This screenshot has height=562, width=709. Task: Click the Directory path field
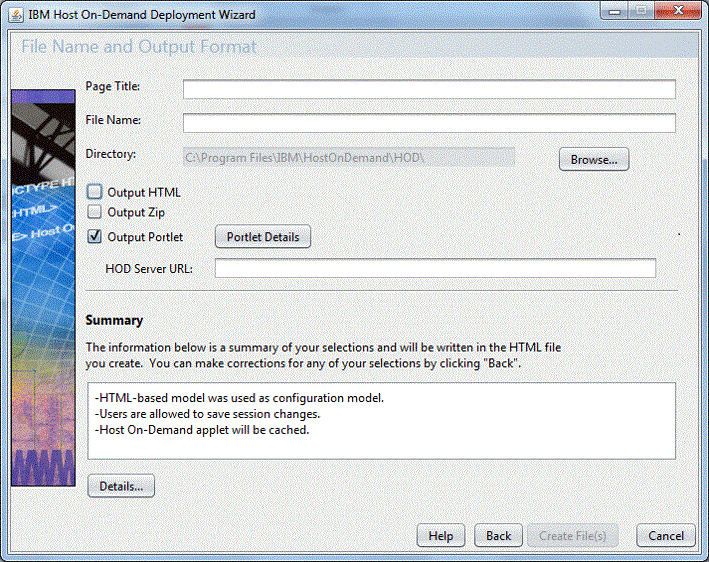coord(349,157)
